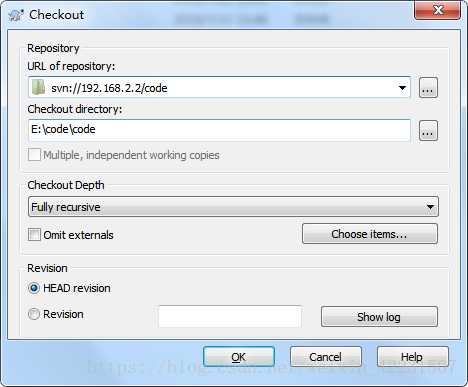Open Help for the Checkout dialog

tap(413, 357)
